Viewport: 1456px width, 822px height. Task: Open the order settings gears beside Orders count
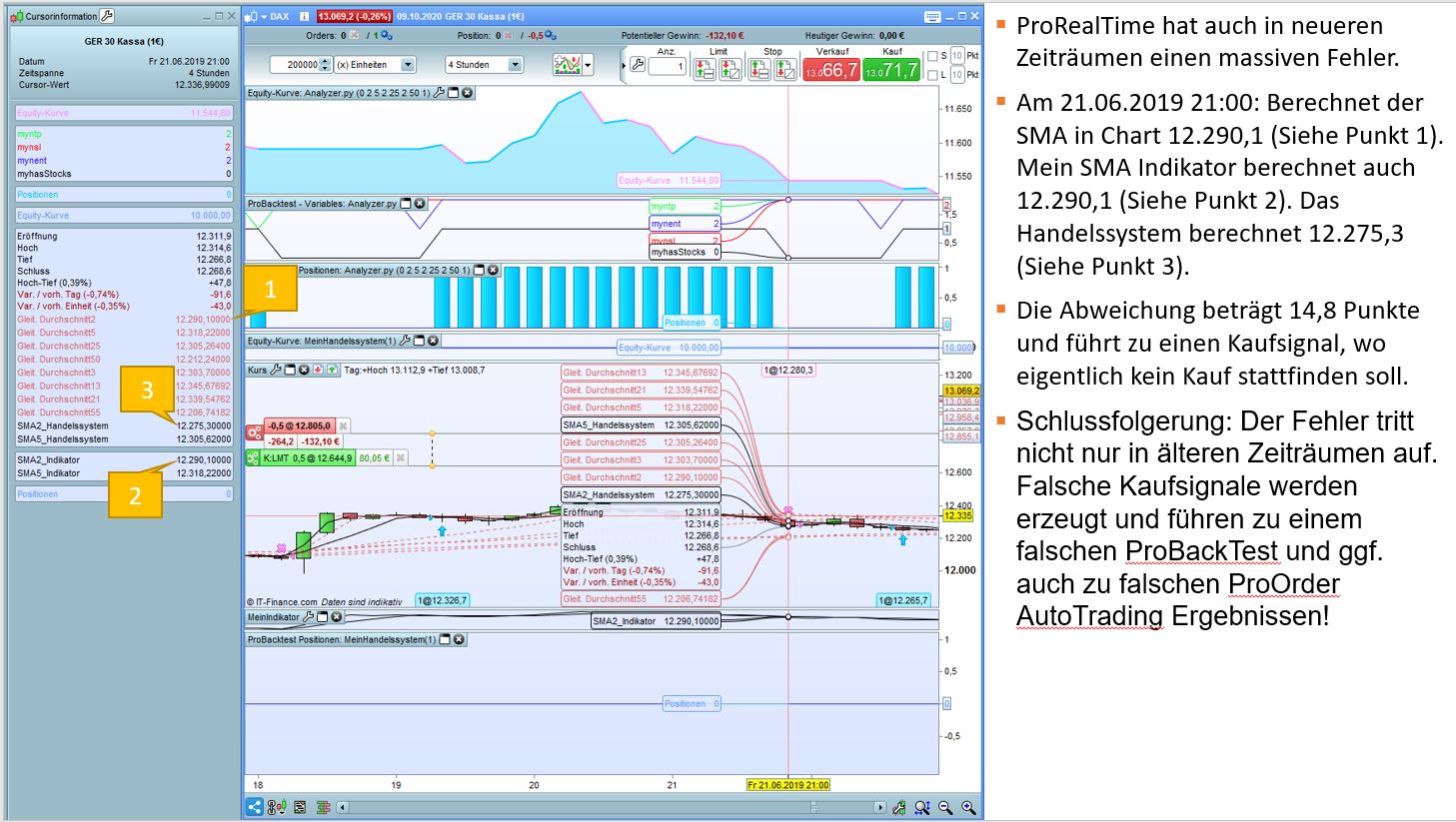387,36
